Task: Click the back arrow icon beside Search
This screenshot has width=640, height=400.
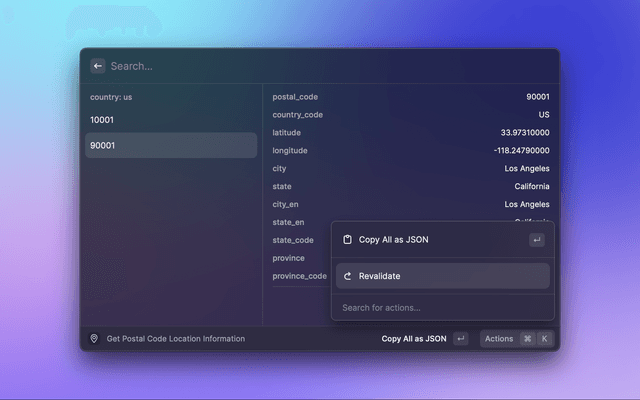Action: pos(97,66)
